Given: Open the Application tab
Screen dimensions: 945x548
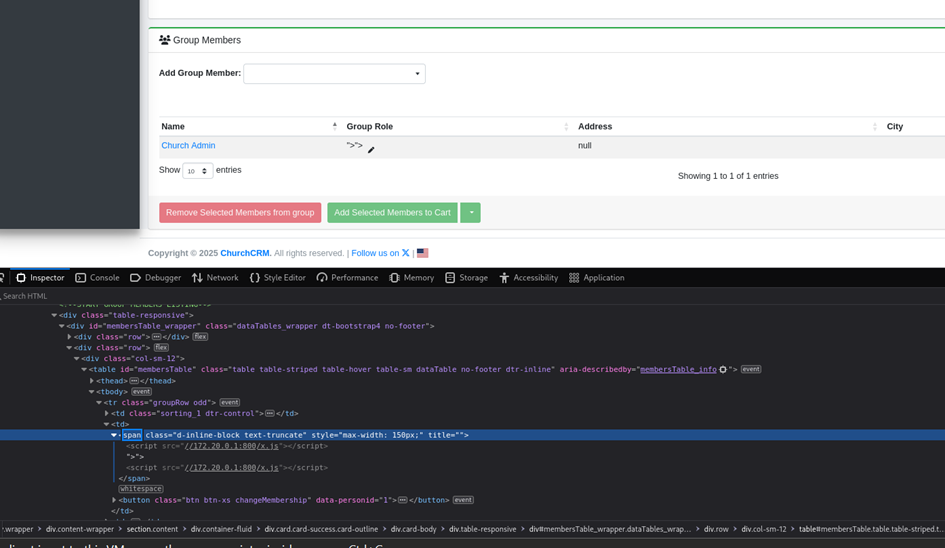Looking at the screenshot, I should [x=597, y=278].
